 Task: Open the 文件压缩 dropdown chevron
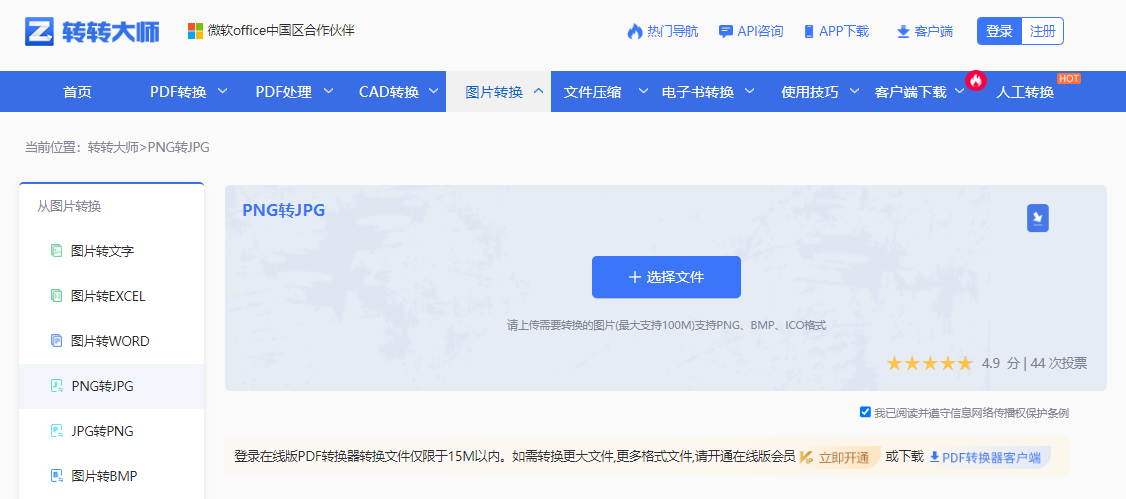643,92
